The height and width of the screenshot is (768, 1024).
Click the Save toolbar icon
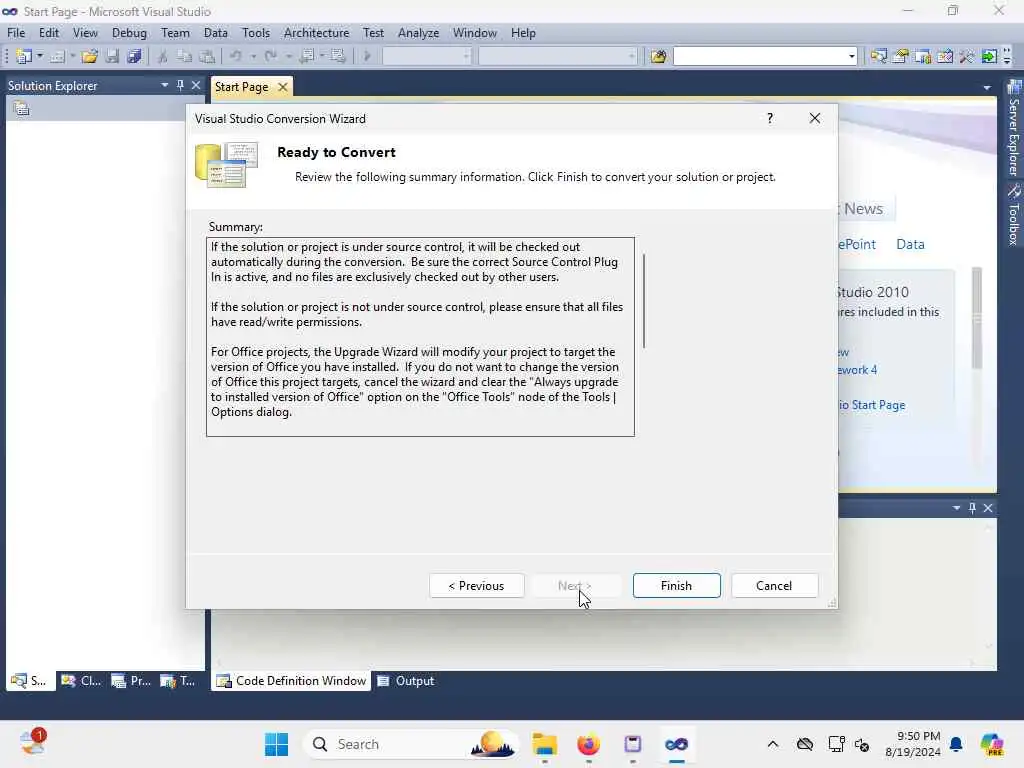coord(112,56)
